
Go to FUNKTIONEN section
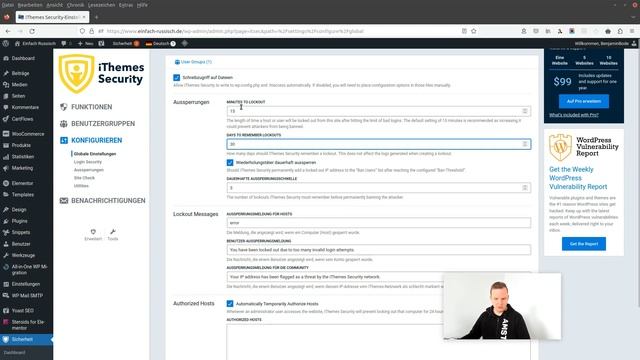(x=91, y=107)
